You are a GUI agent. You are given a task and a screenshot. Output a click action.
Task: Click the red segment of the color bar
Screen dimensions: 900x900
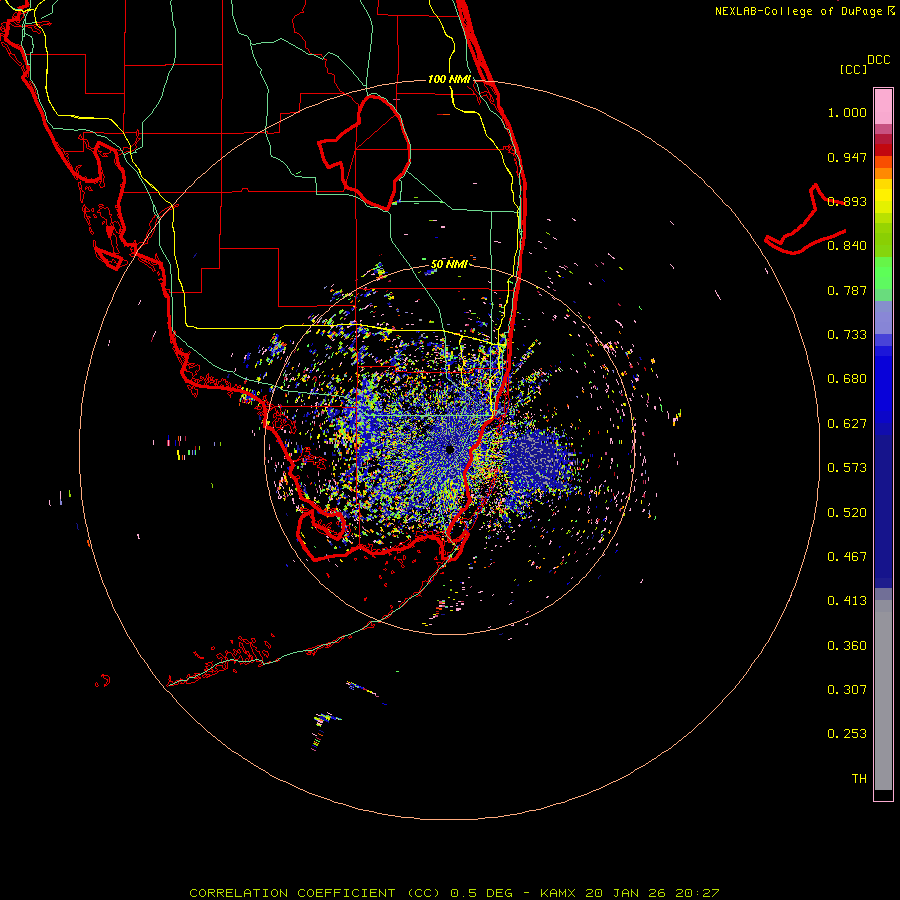(x=883, y=150)
